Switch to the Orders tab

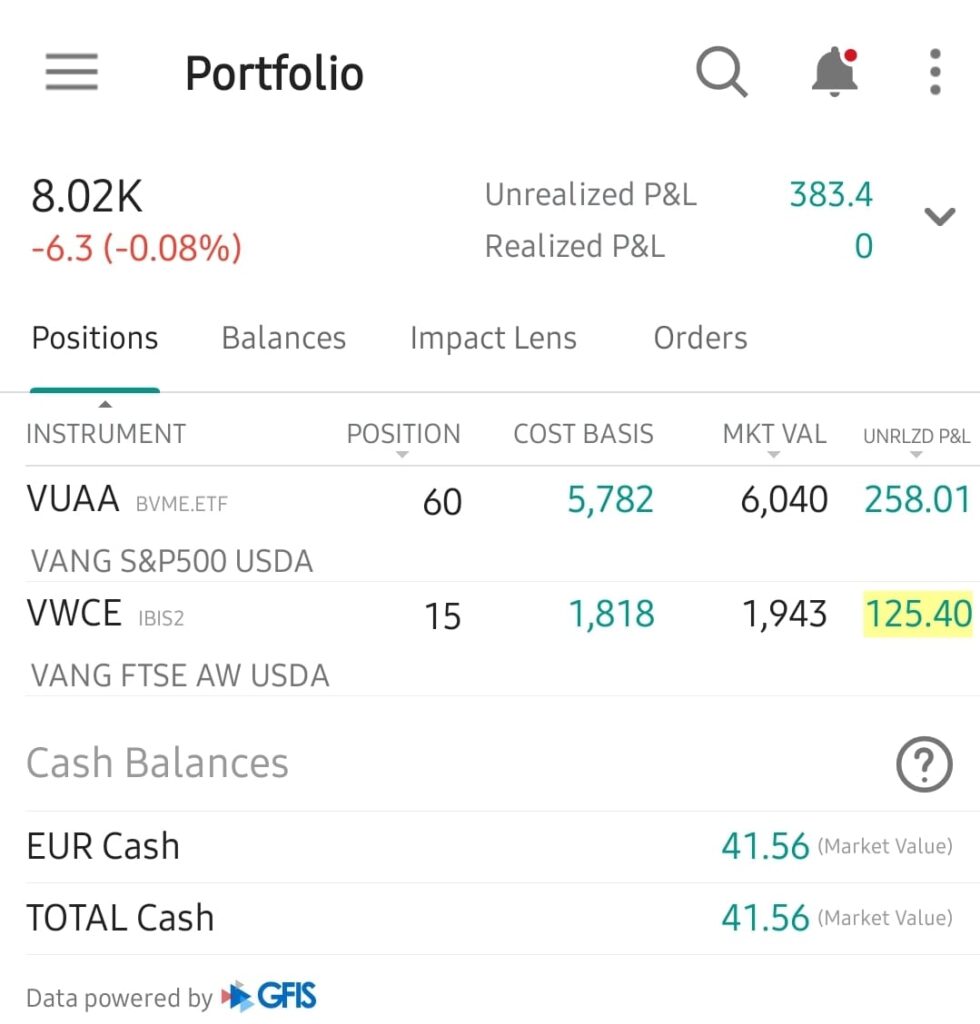click(700, 338)
